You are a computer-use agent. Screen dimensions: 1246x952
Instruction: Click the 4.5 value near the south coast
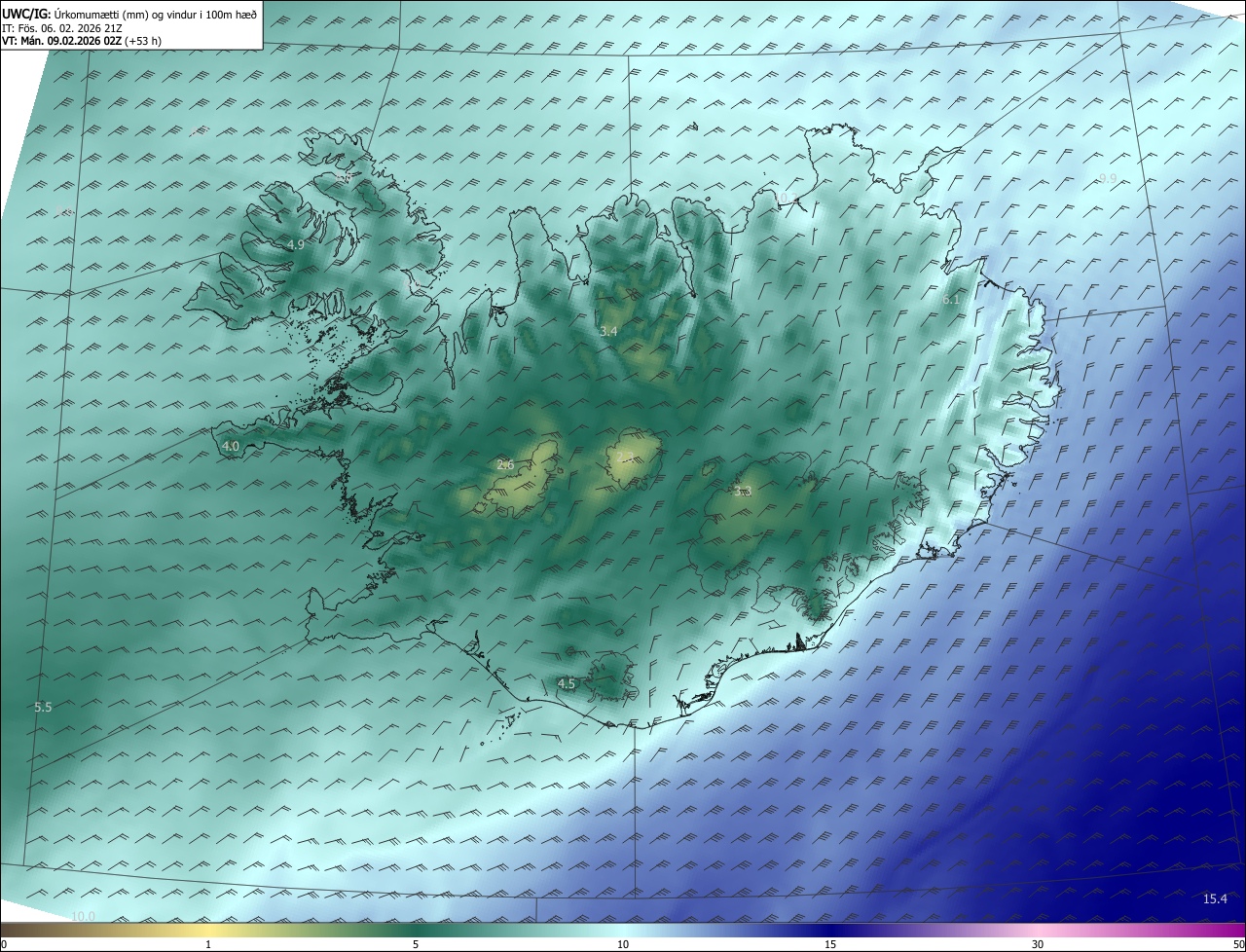567,684
